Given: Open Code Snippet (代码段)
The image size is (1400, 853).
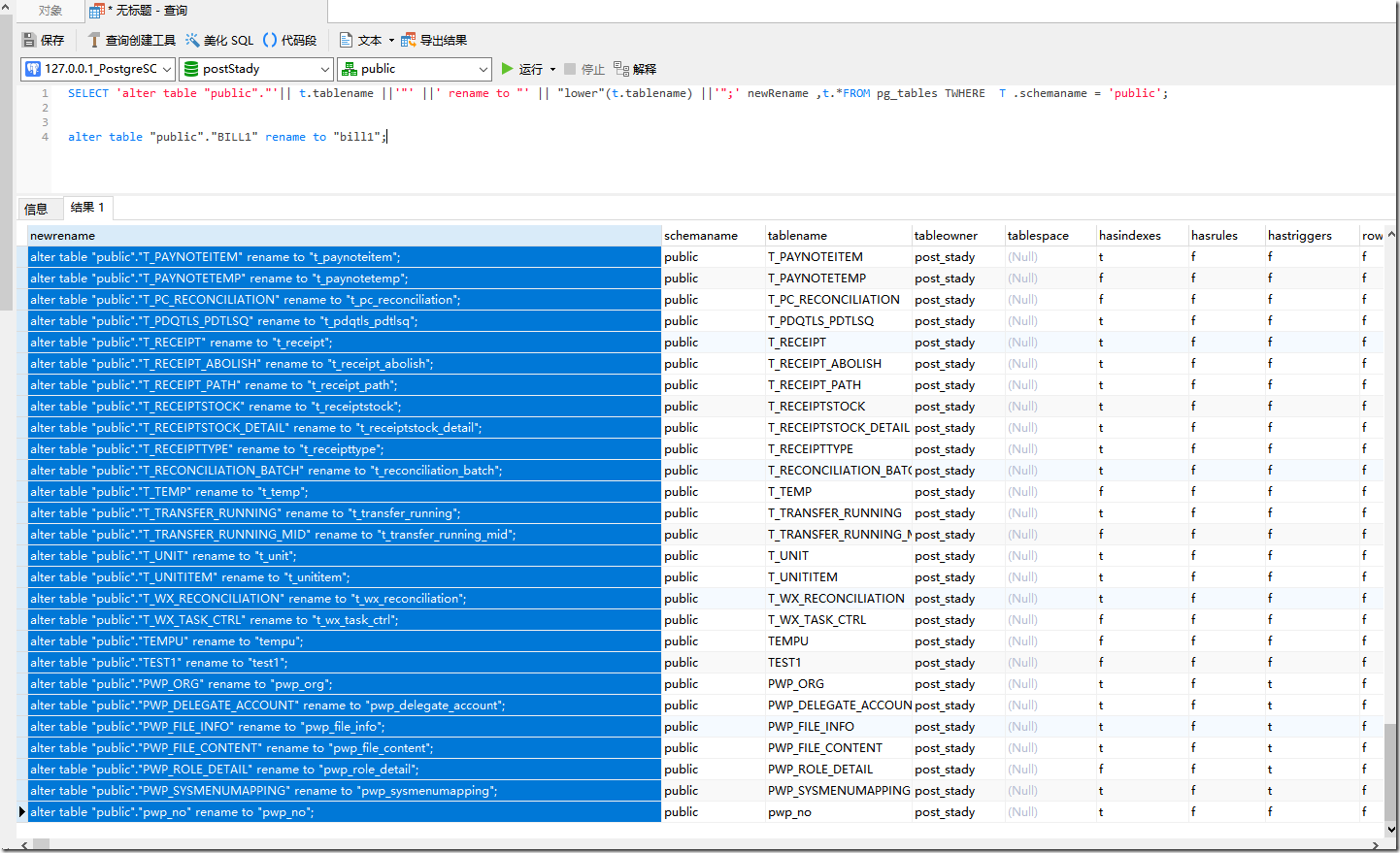Looking at the screenshot, I should click(289, 40).
